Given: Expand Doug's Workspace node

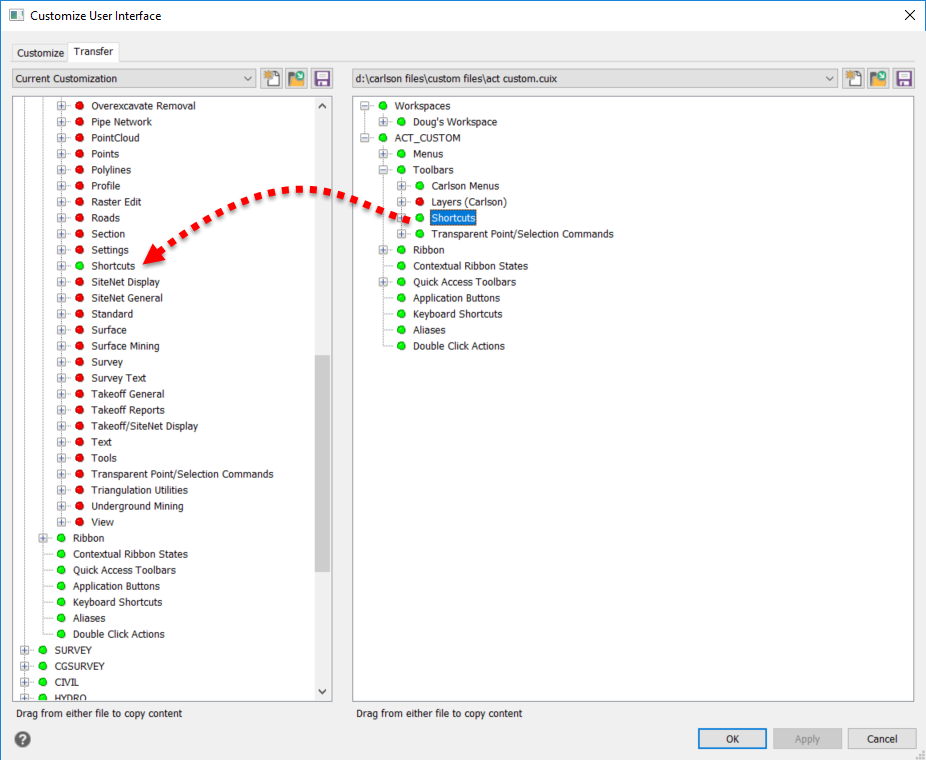Looking at the screenshot, I should point(383,122).
